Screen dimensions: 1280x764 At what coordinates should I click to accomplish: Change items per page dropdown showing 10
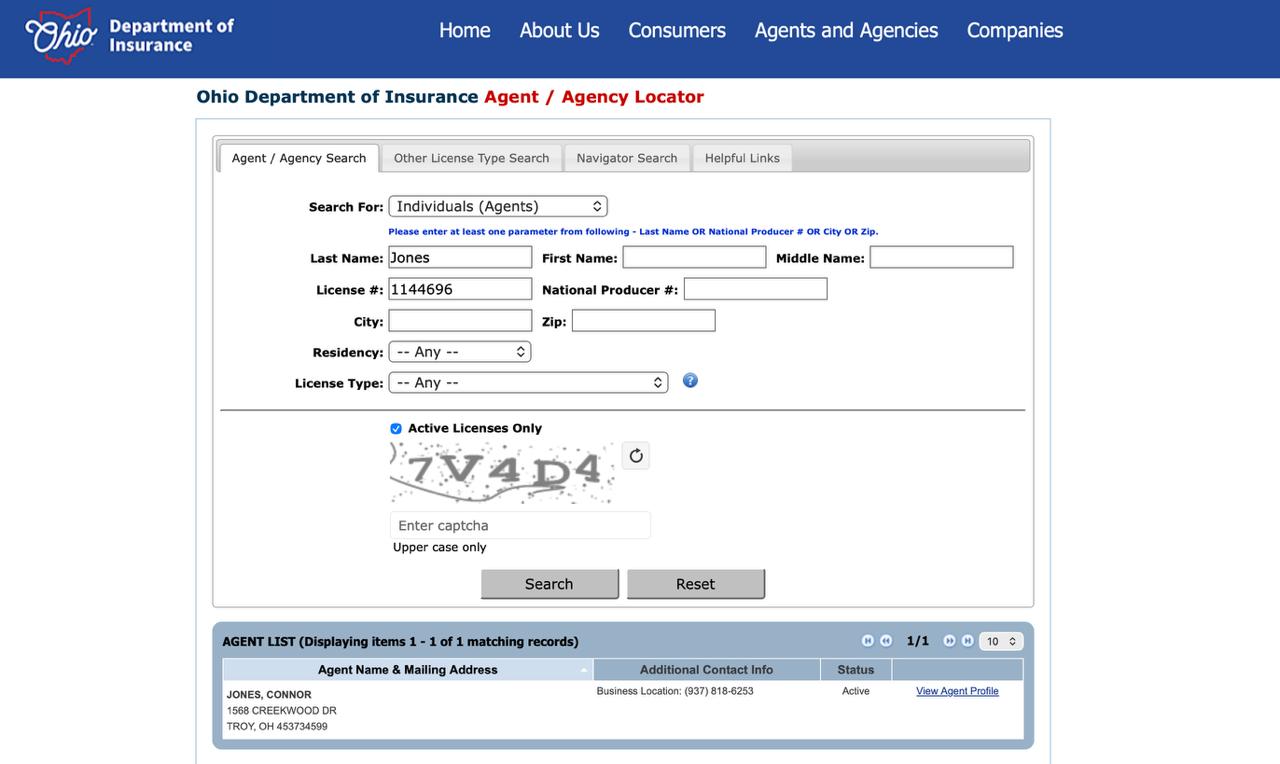(1000, 641)
